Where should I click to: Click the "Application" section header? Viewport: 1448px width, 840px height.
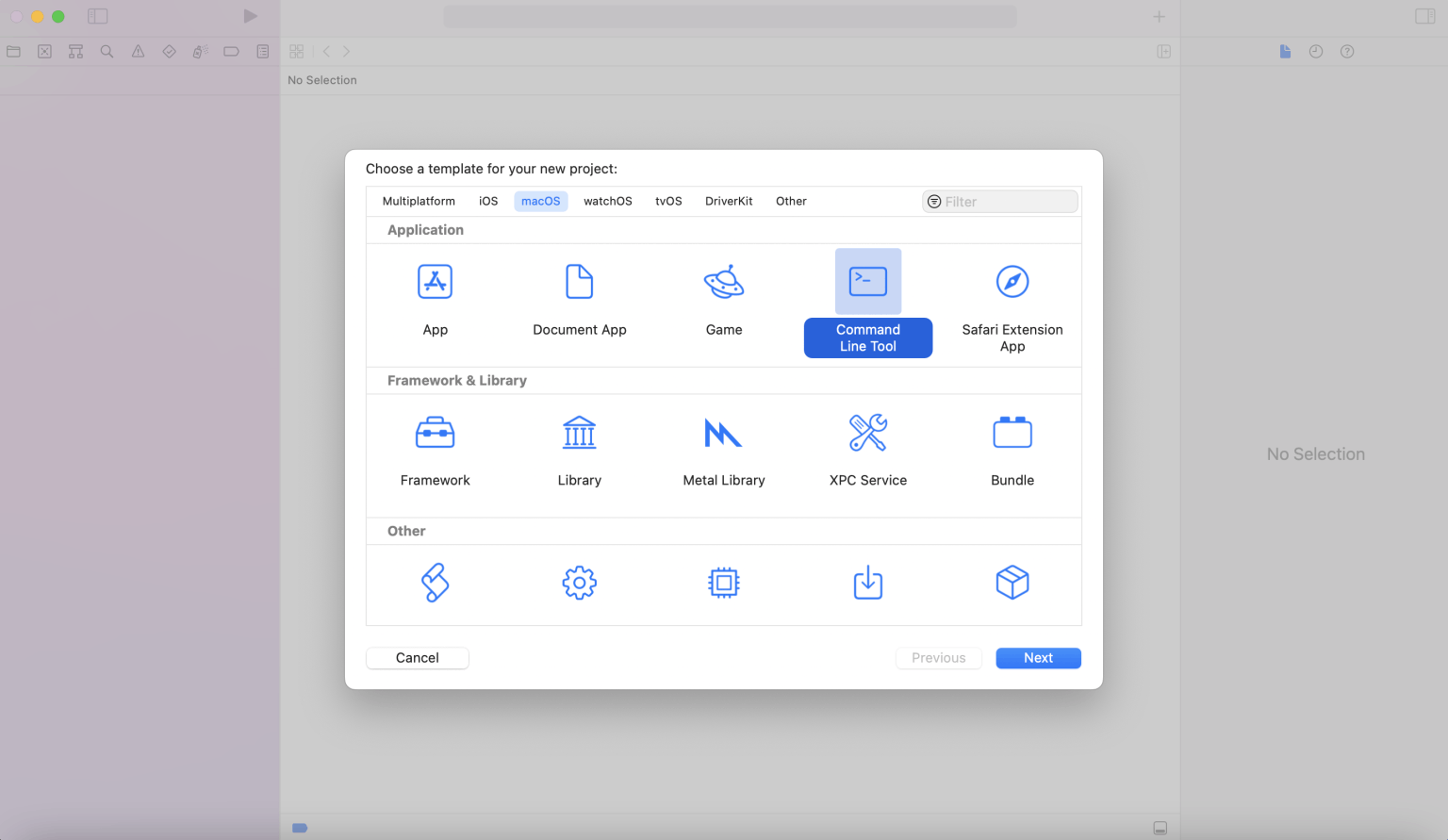point(425,230)
